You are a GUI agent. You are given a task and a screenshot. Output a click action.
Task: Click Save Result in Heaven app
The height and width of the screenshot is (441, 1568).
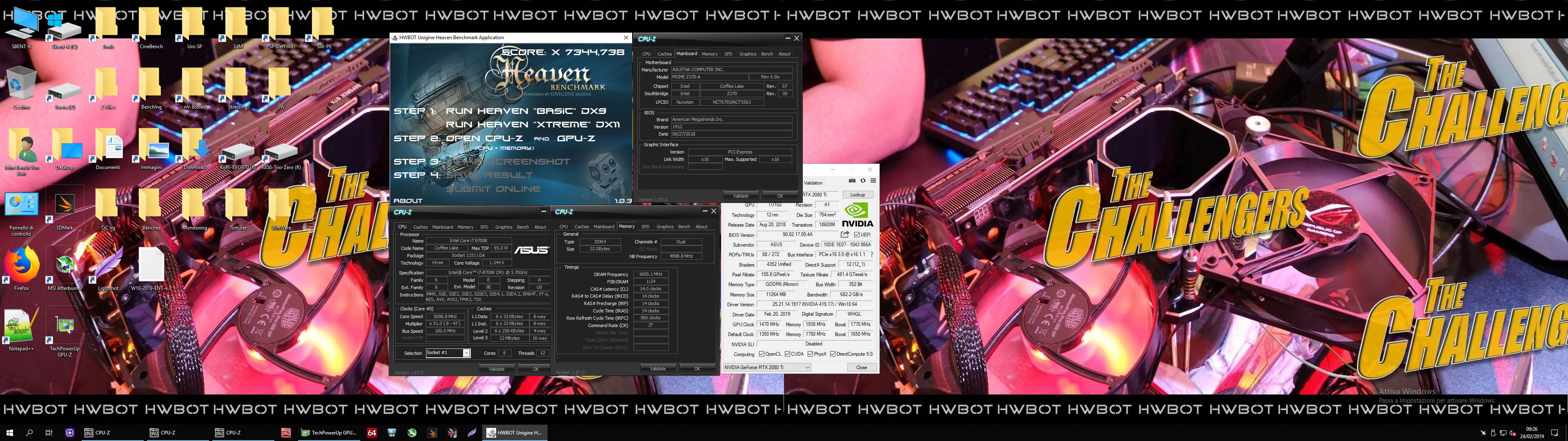pyautogui.click(x=490, y=175)
